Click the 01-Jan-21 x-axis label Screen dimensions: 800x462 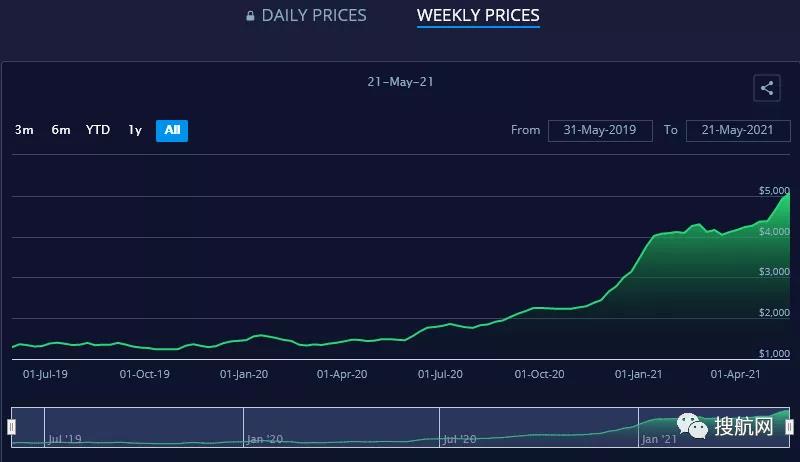638,374
